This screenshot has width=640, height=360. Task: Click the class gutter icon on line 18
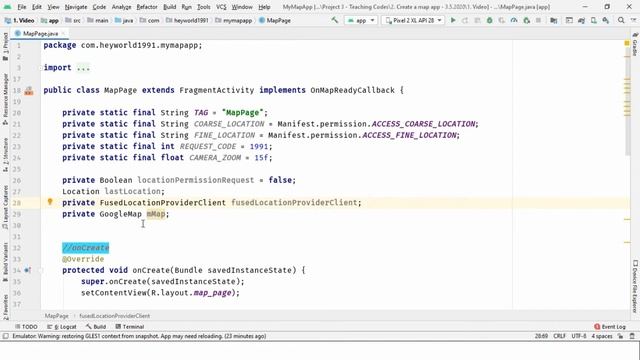click(x=29, y=91)
